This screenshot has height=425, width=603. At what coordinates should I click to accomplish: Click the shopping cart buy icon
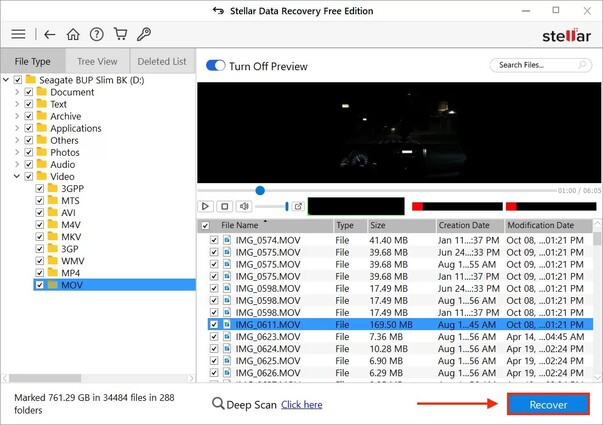[121, 34]
